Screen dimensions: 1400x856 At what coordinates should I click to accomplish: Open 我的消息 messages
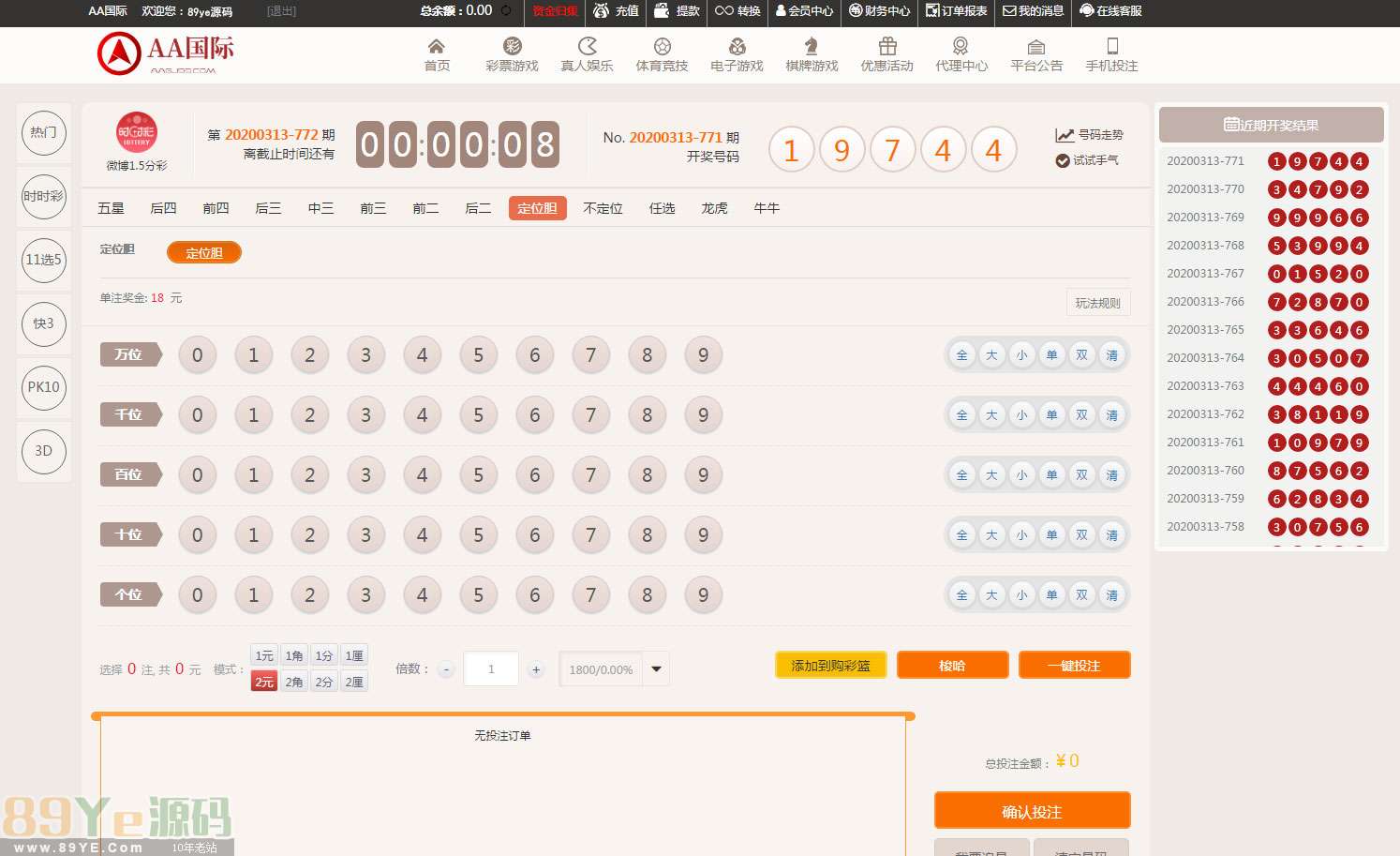[x=1033, y=10]
